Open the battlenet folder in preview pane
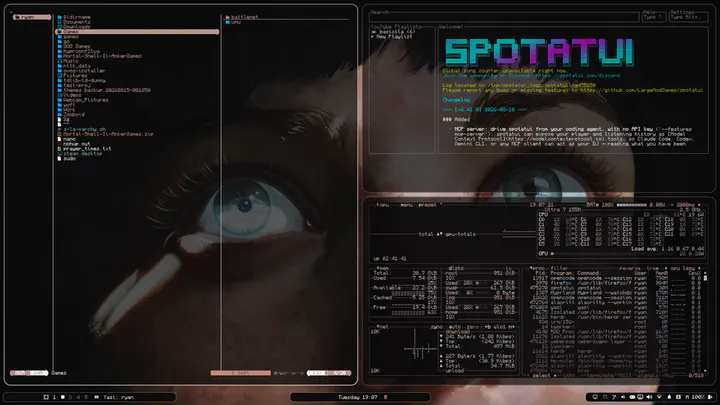This screenshot has height=405, width=720. pos(244,17)
